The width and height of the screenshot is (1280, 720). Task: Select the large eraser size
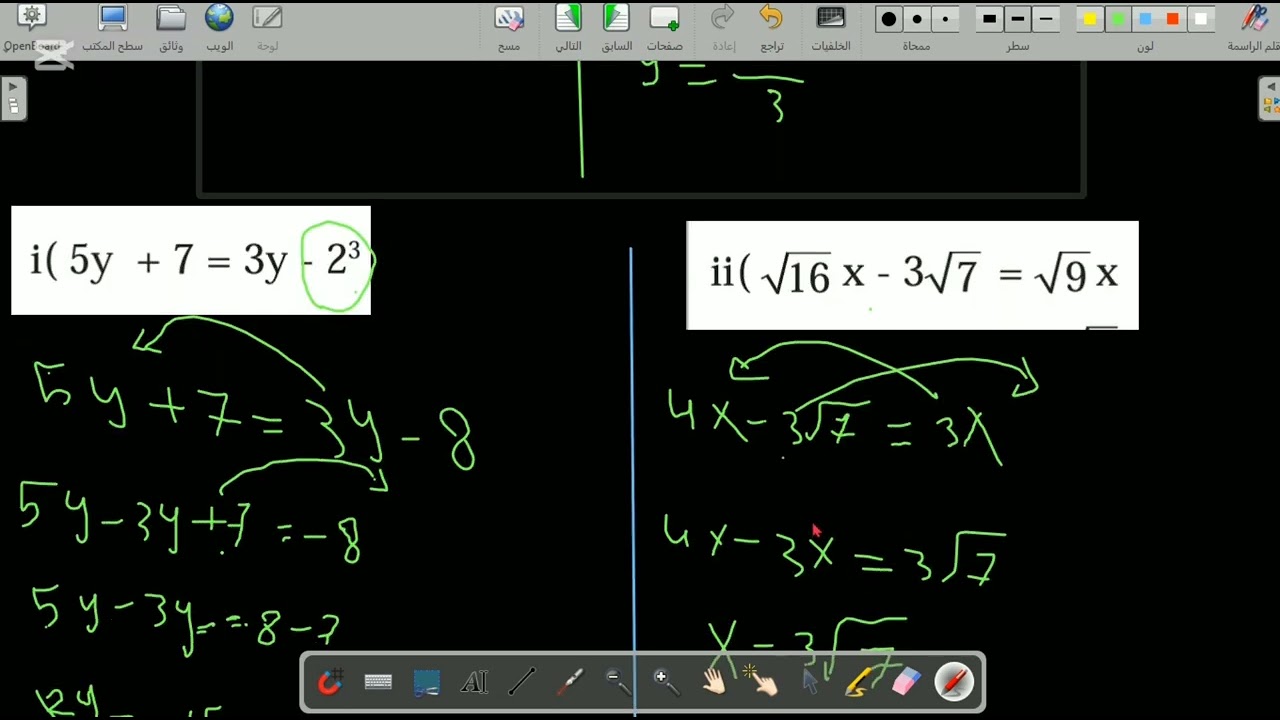click(x=889, y=19)
